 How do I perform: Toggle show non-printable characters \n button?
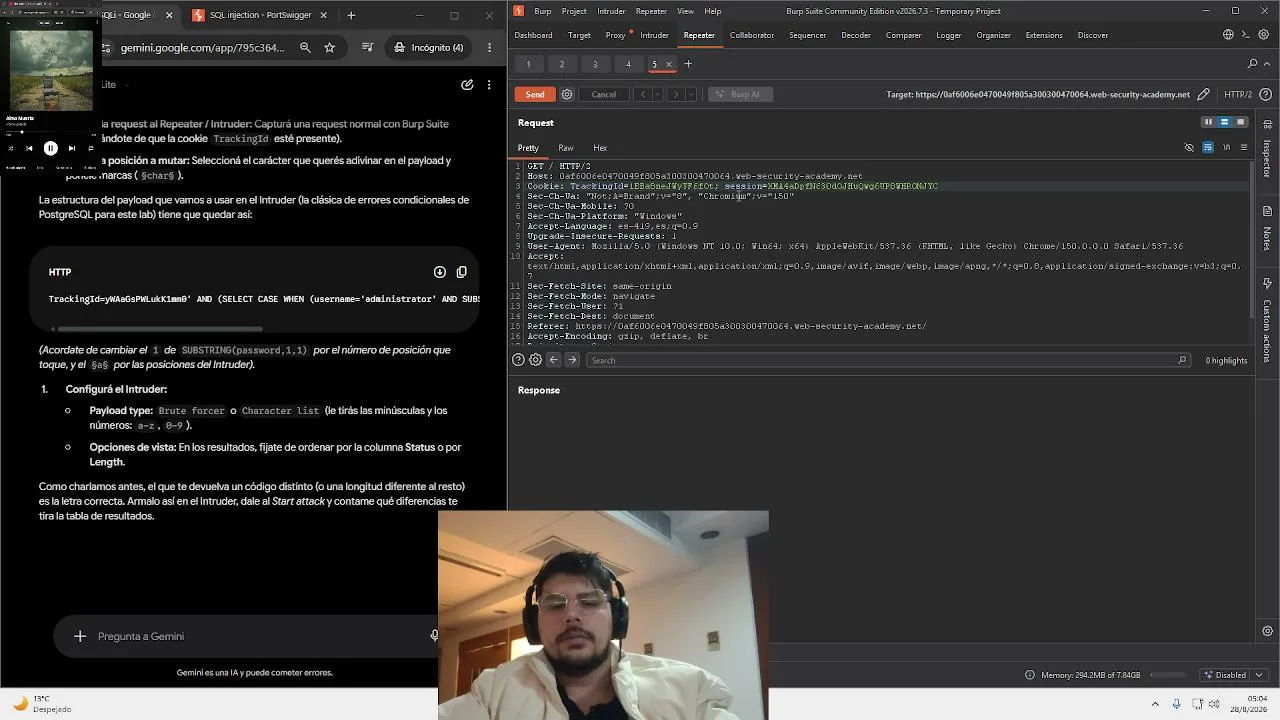[x=1227, y=148]
